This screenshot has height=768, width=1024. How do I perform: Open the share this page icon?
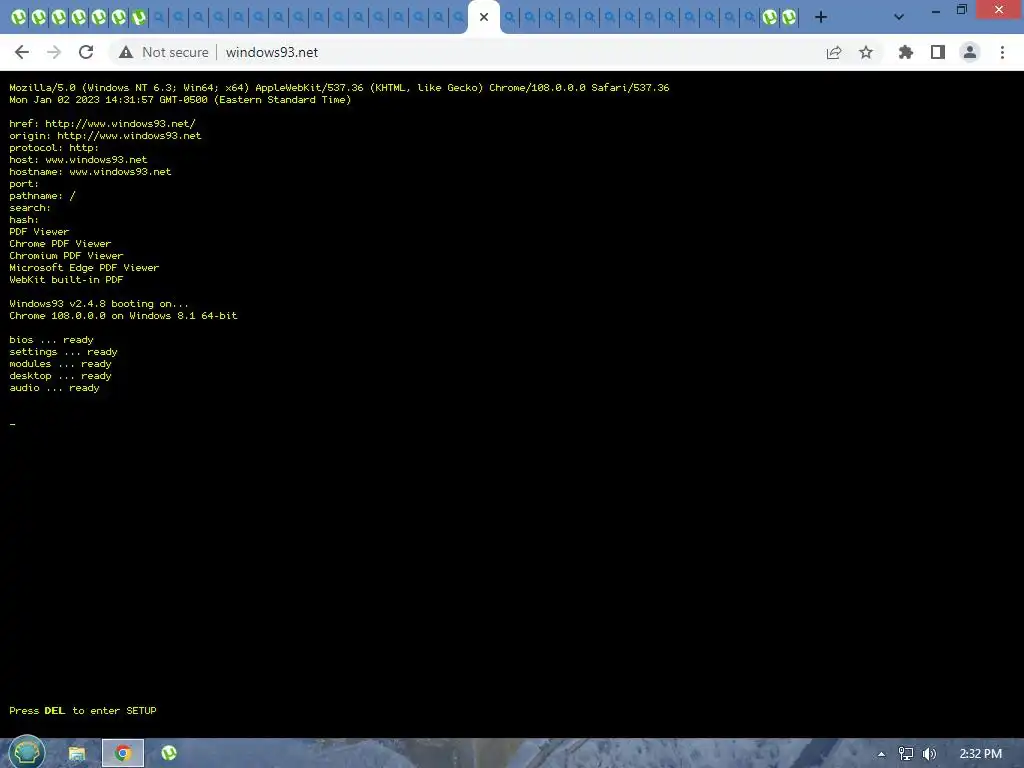click(833, 52)
